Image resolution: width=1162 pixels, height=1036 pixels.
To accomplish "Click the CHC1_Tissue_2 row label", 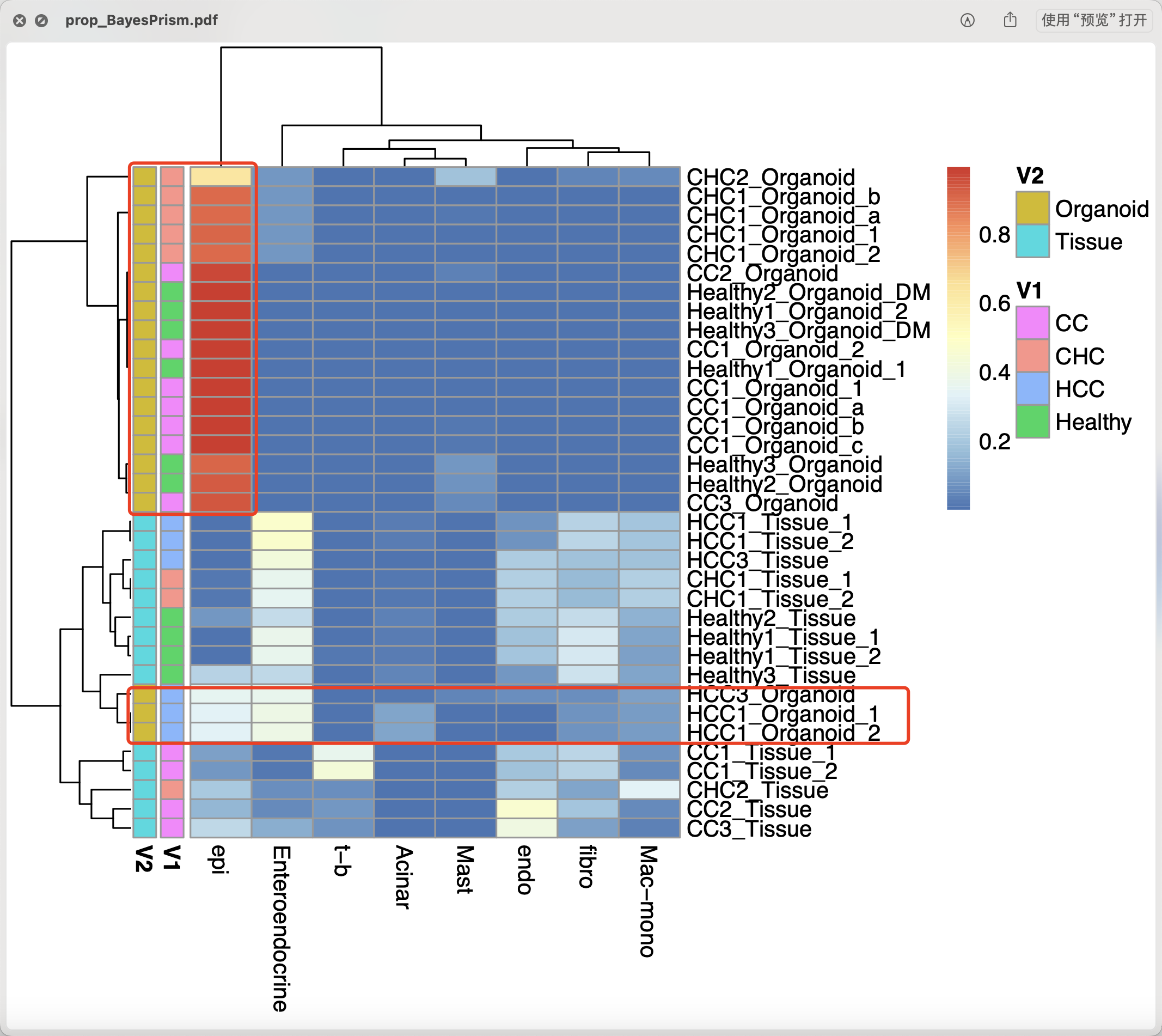I will coord(770,599).
